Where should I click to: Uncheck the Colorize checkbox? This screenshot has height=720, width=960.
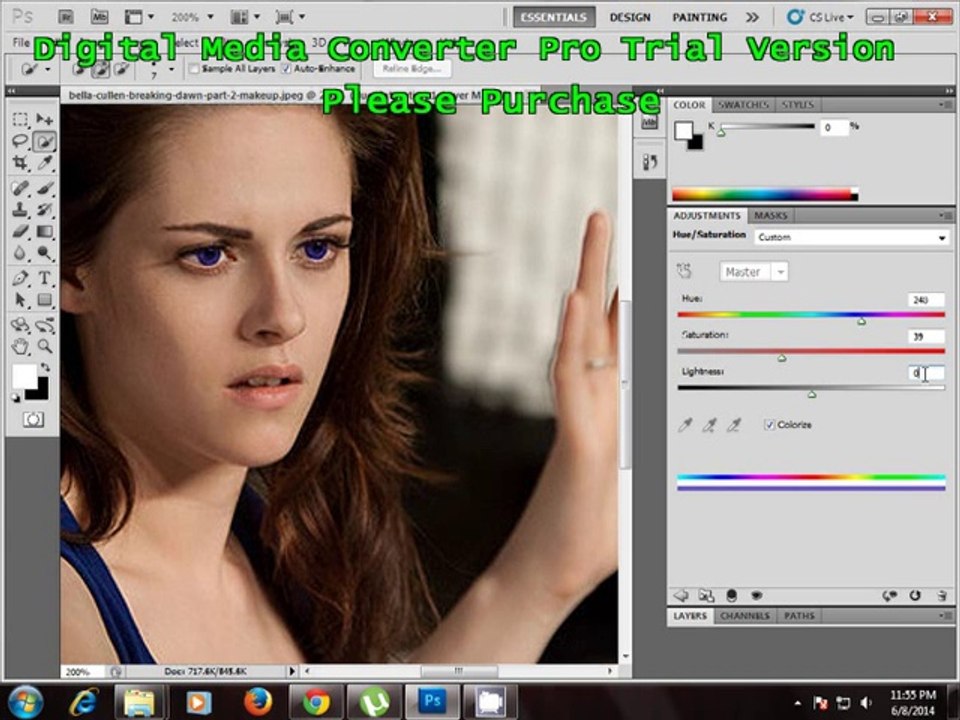point(770,425)
